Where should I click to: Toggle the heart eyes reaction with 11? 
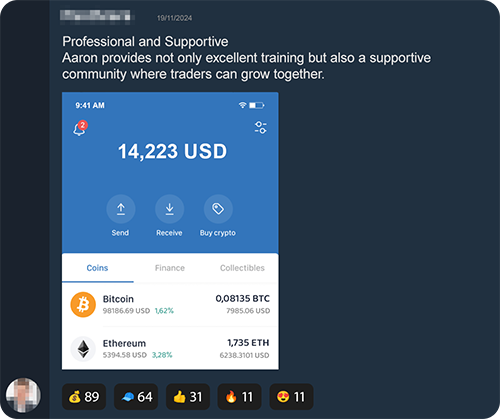(291, 397)
